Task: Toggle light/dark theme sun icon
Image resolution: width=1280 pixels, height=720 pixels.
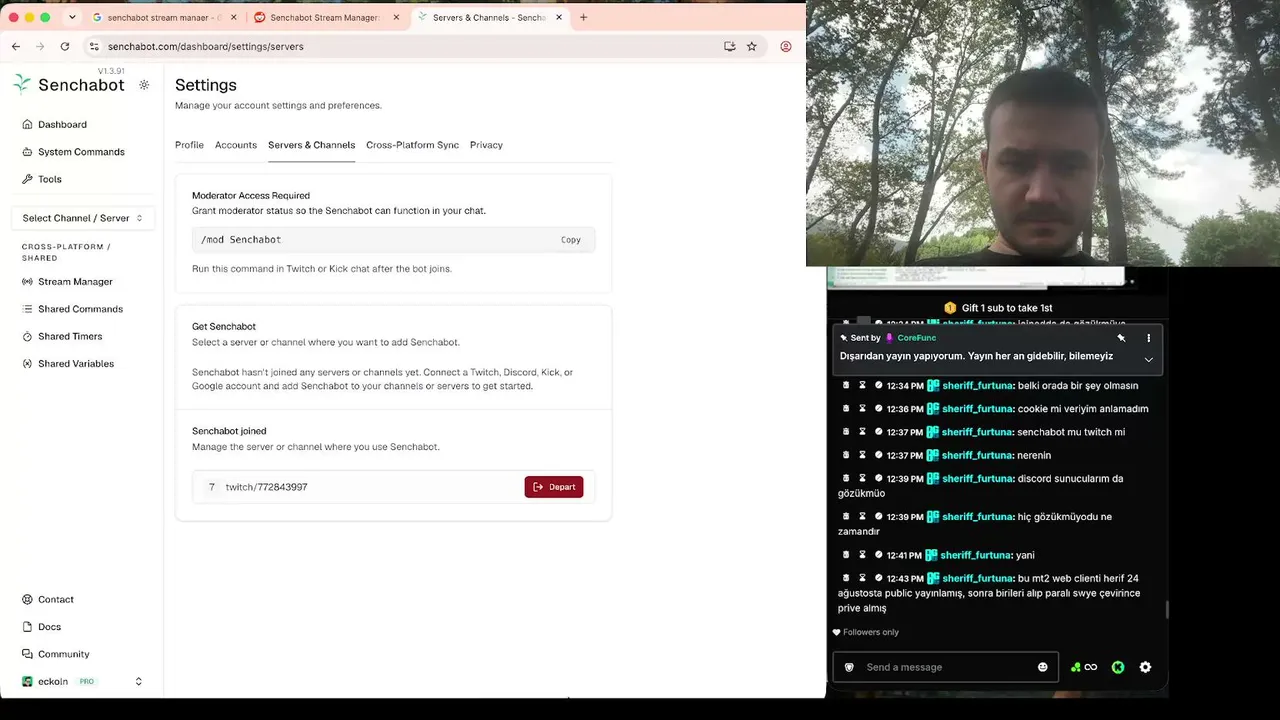Action: pyautogui.click(x=144, y=85)
